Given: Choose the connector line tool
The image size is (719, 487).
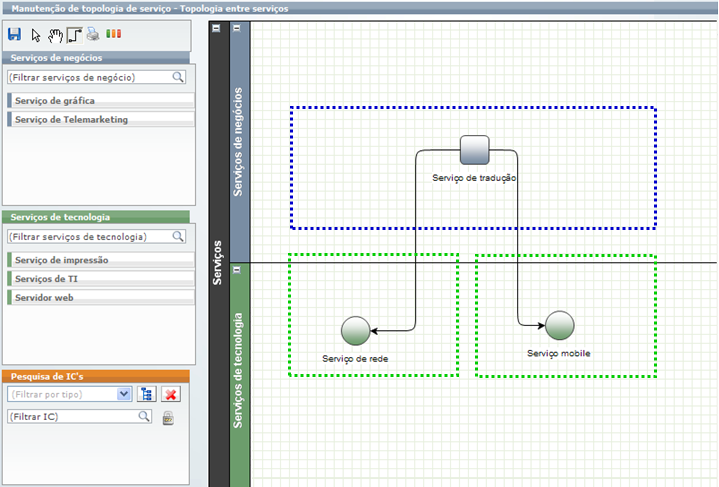Looking at the screenshot, I should 75,35.
